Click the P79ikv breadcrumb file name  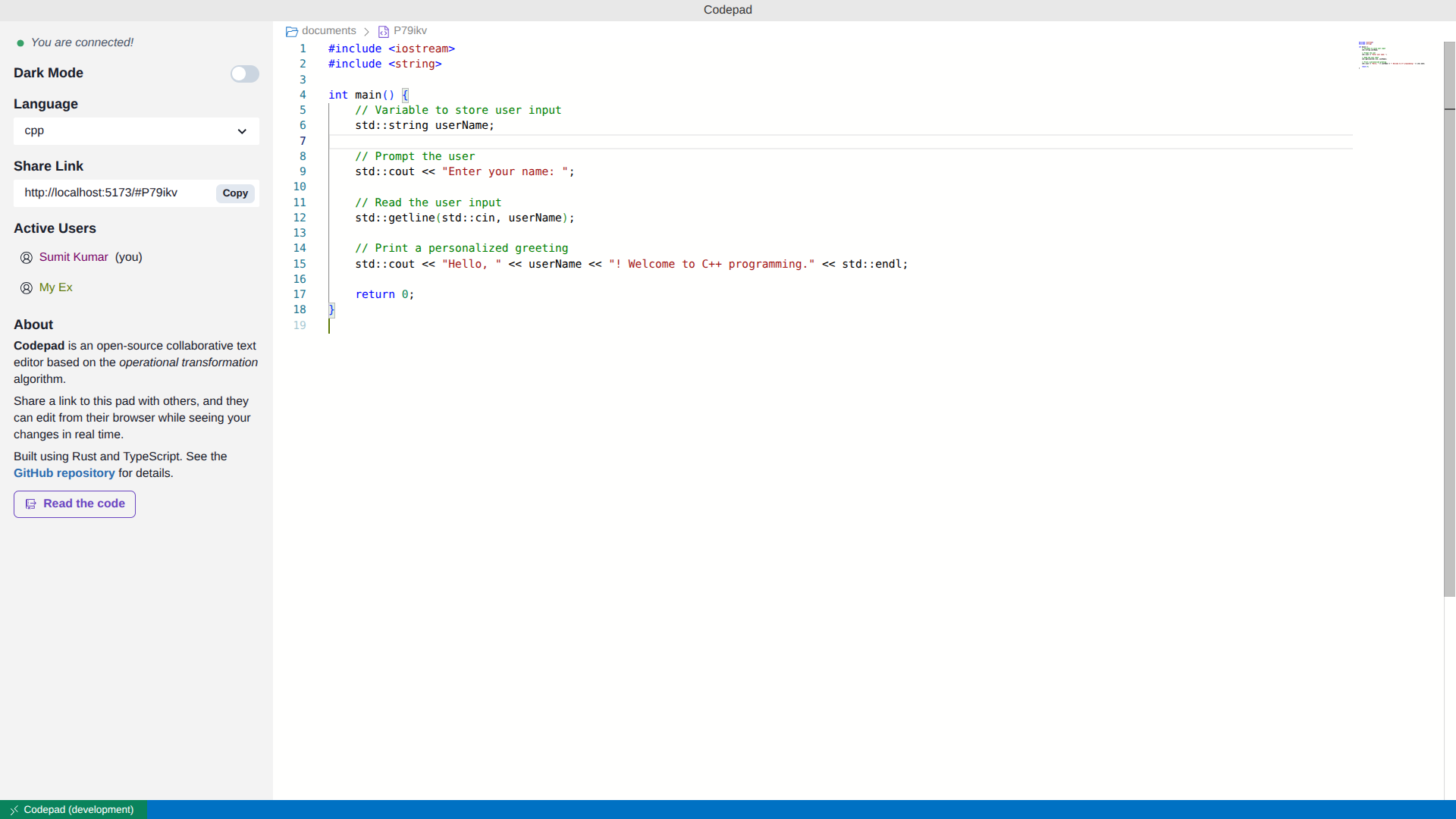pyautogui.click(x=410, y=31)
